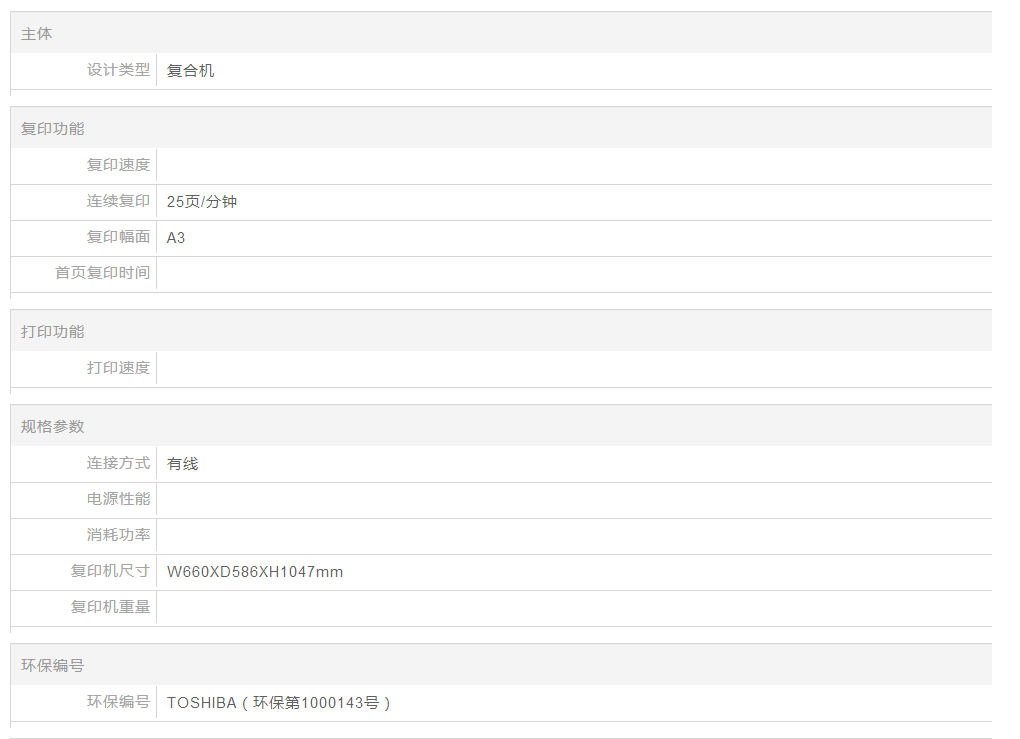Click the 规格参数 section header
1020x739 pixels.
tap(53, 427)
